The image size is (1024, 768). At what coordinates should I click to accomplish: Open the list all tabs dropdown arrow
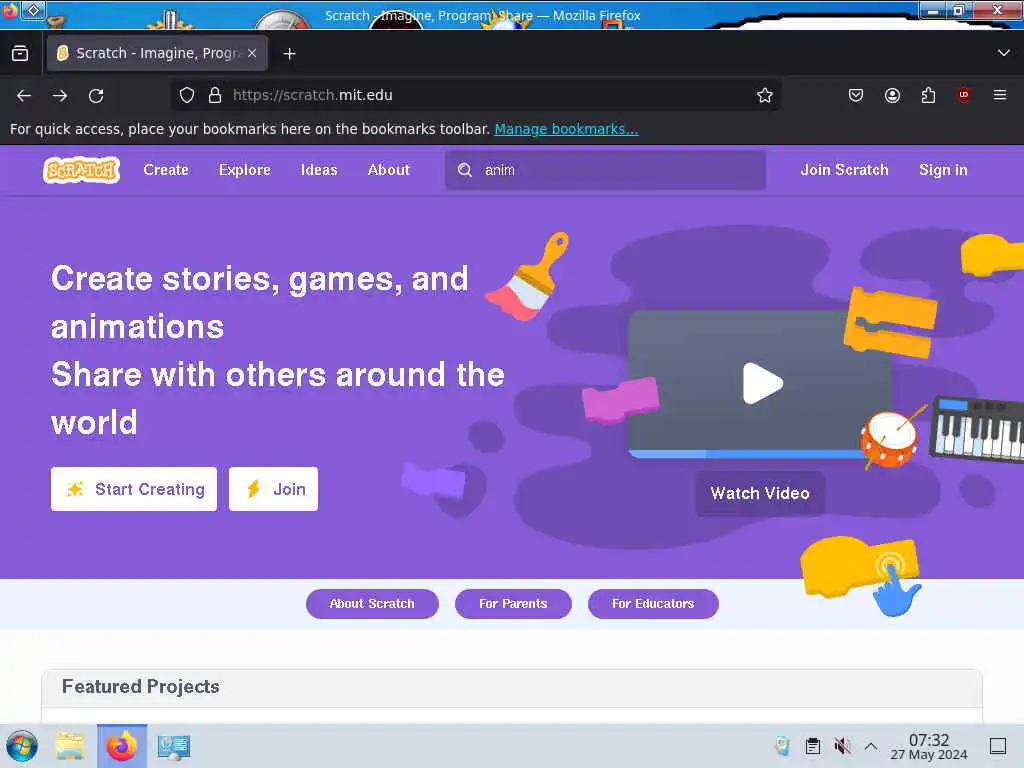1004,53
